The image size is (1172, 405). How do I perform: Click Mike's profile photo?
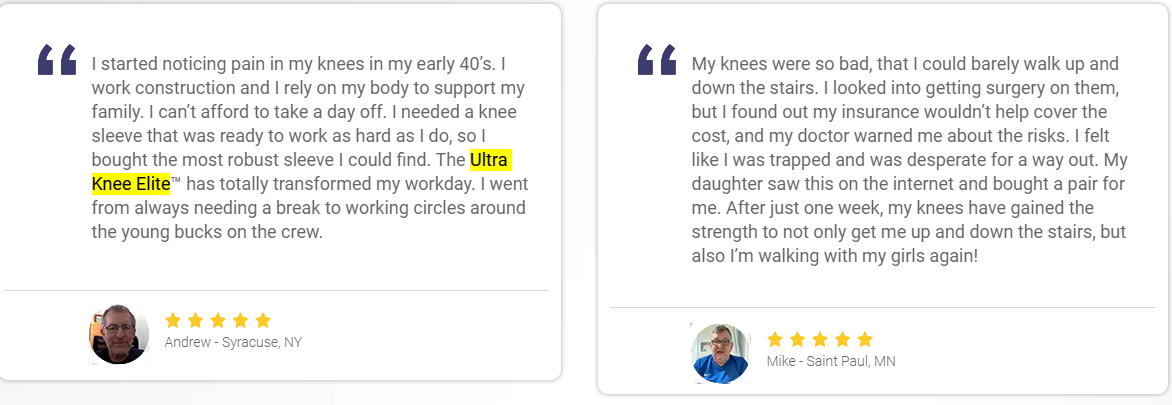(721, 353)
